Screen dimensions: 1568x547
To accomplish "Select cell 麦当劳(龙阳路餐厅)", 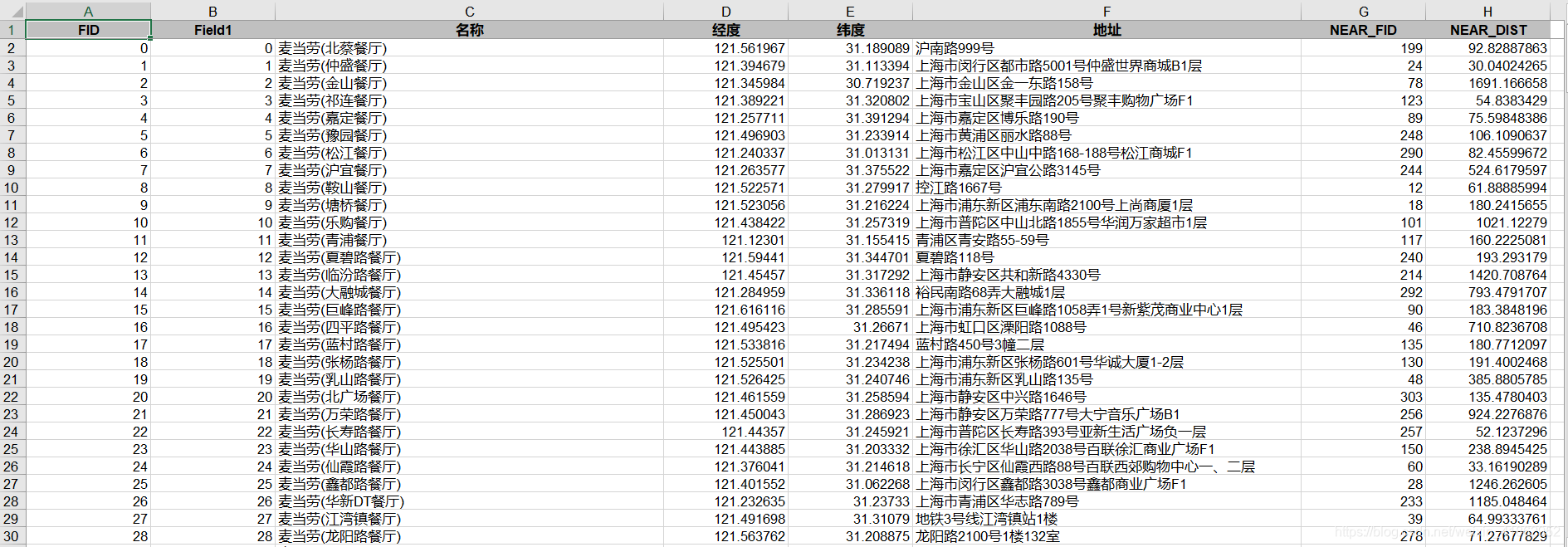I will [469, 536].
